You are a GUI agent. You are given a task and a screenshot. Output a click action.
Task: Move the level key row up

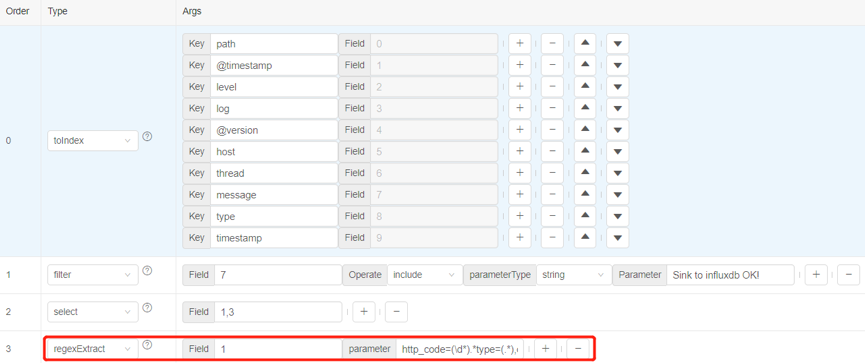click(585, 87)
